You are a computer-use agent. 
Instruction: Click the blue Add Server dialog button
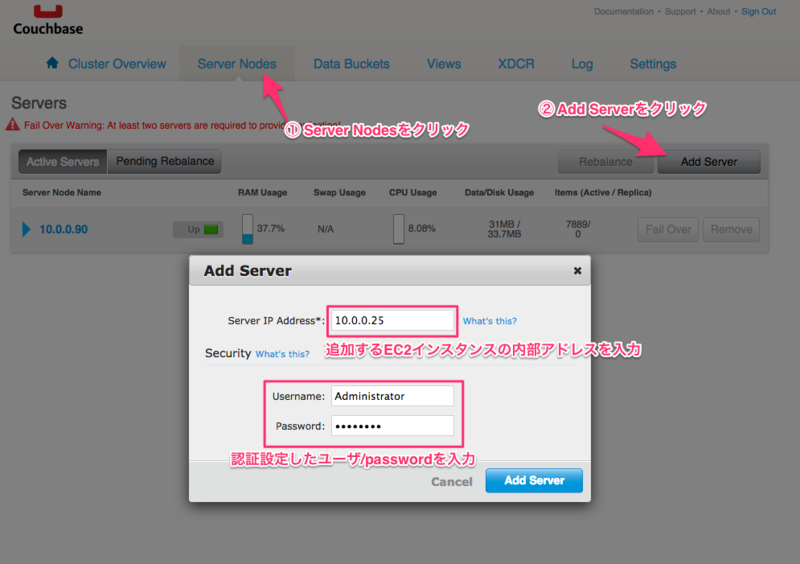534,480
